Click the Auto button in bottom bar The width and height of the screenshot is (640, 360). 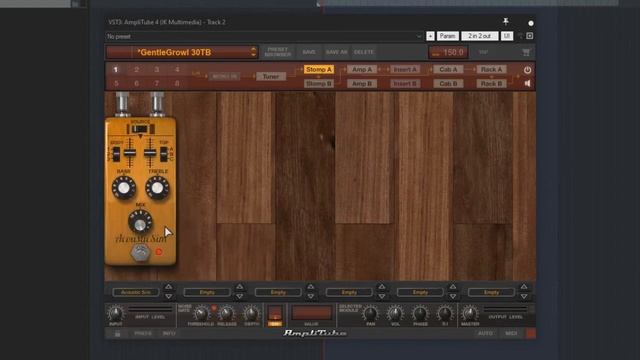[485, 333]
